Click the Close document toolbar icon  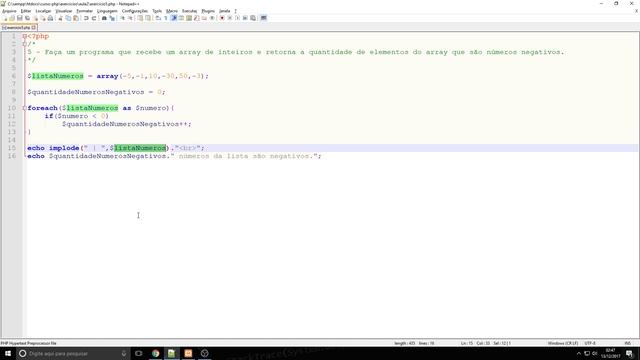pos(35,18)
